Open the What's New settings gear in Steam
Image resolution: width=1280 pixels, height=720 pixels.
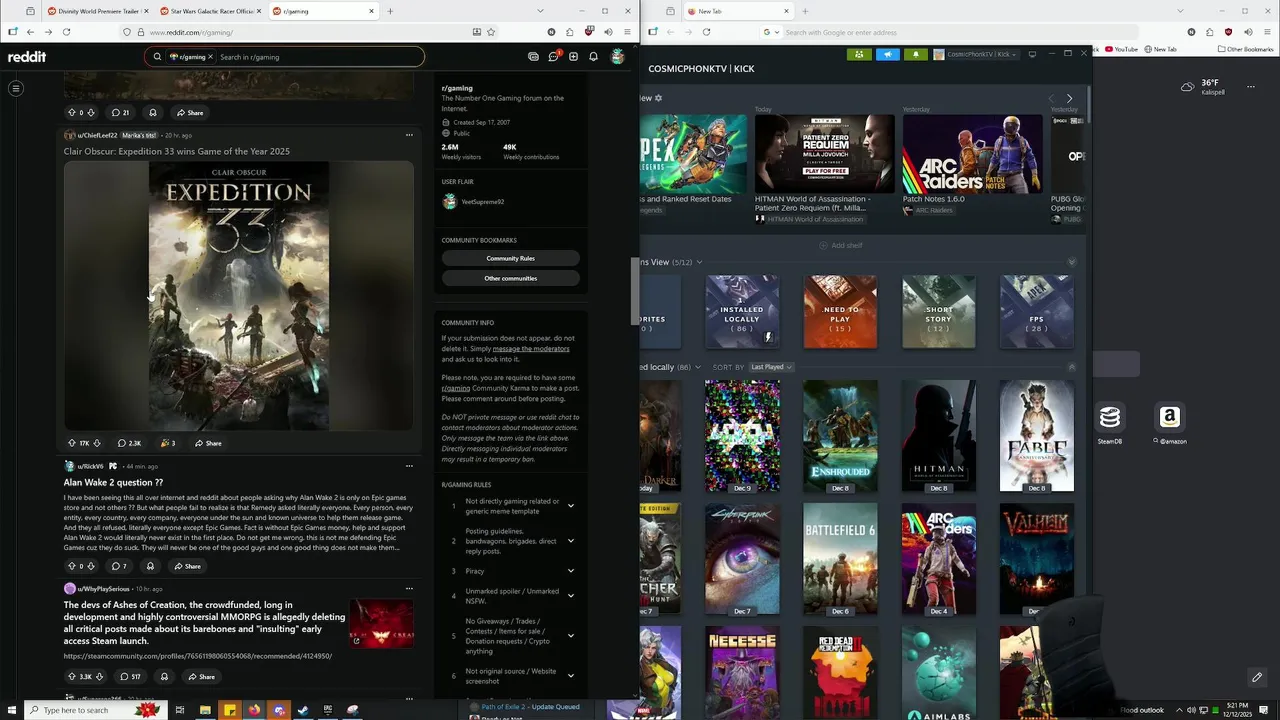coord(658,98)
